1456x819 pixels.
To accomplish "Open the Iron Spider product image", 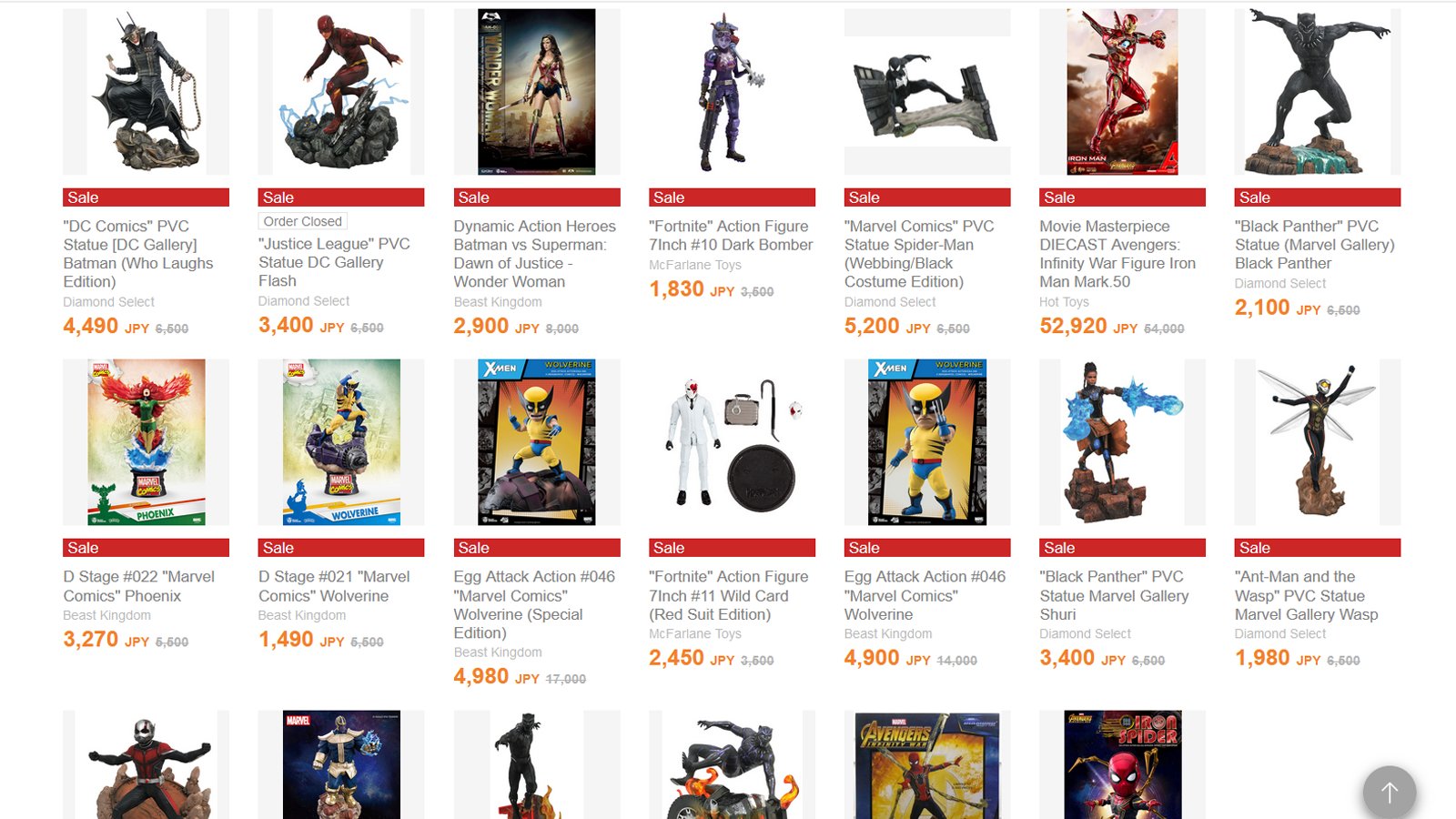I will pyautogui.click(x=1122, y=764).
